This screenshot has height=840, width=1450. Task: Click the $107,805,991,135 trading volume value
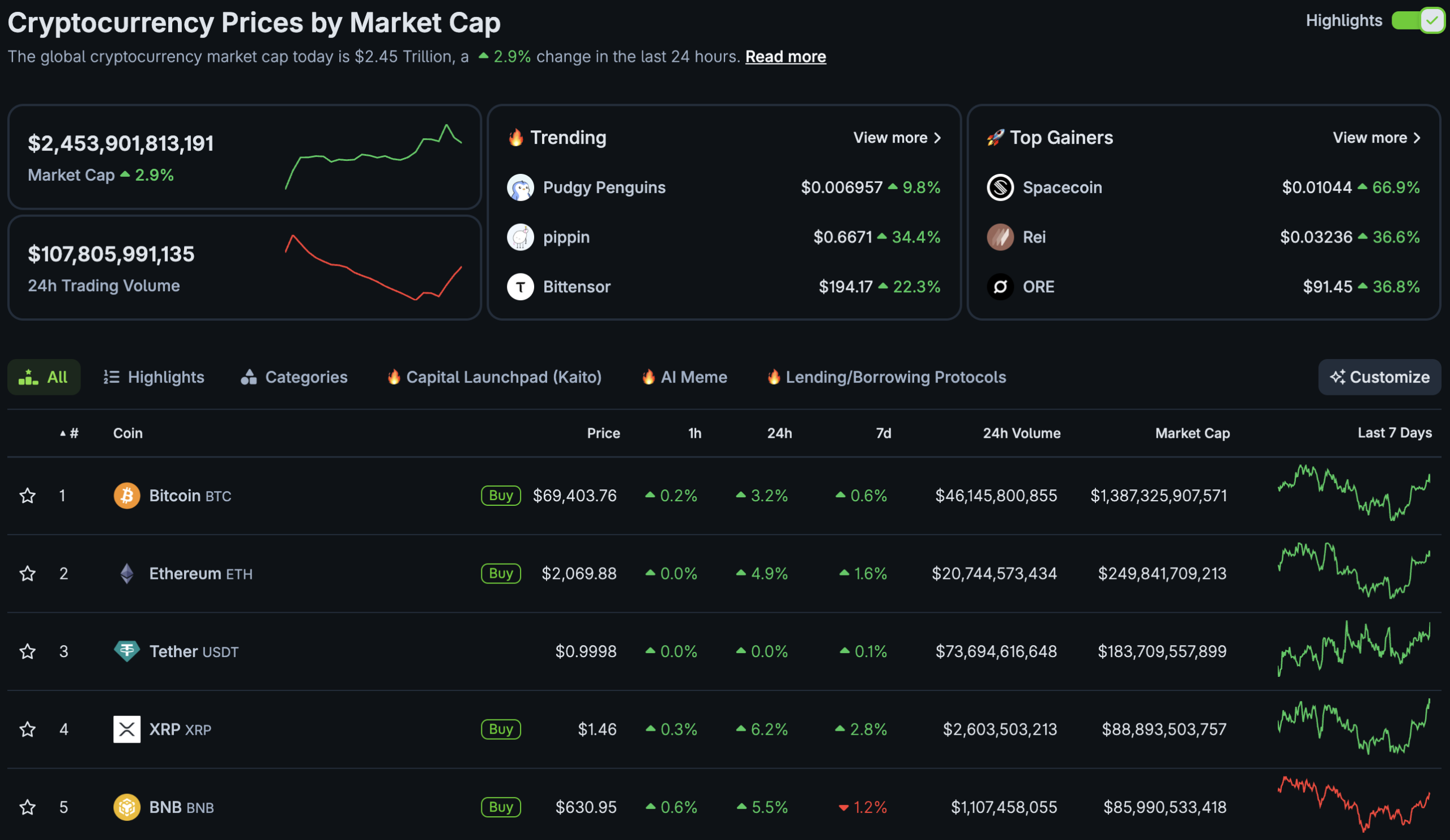(111, 254)
